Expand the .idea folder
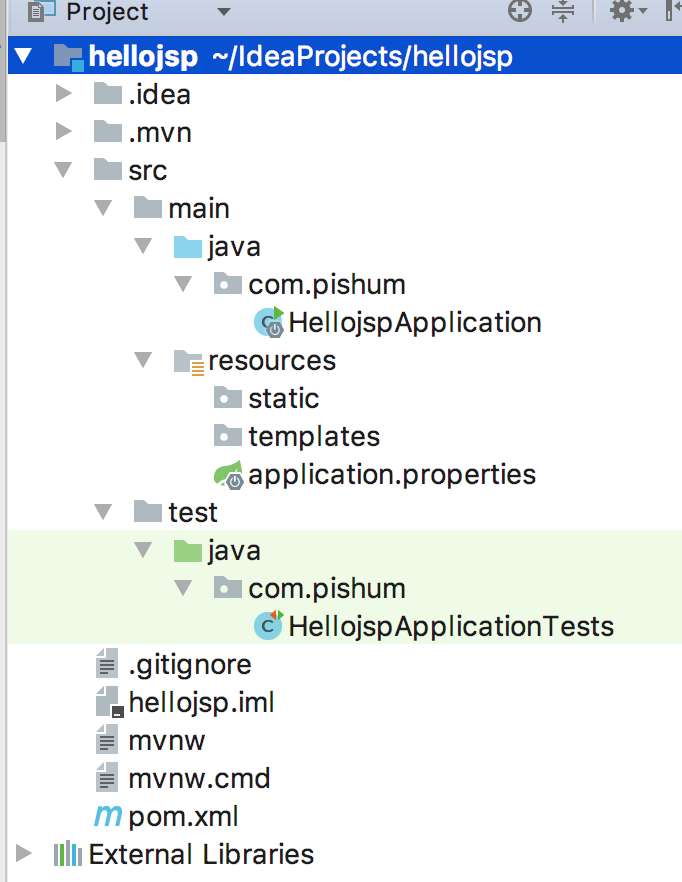Image resolution: width=682 pixels, height=882 pixels. 64,95
